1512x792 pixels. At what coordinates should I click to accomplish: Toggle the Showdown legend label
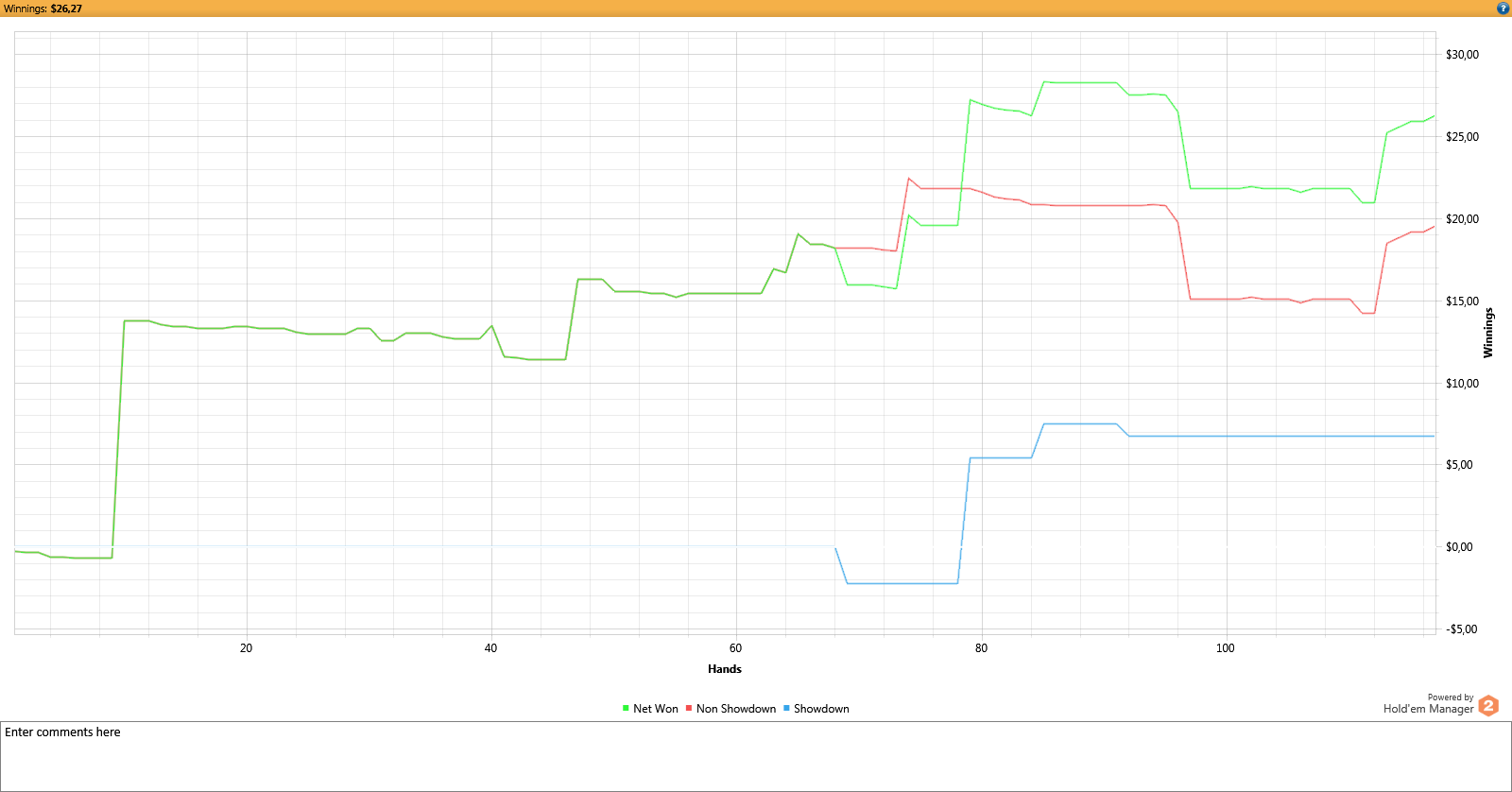[x=821, y=709]
